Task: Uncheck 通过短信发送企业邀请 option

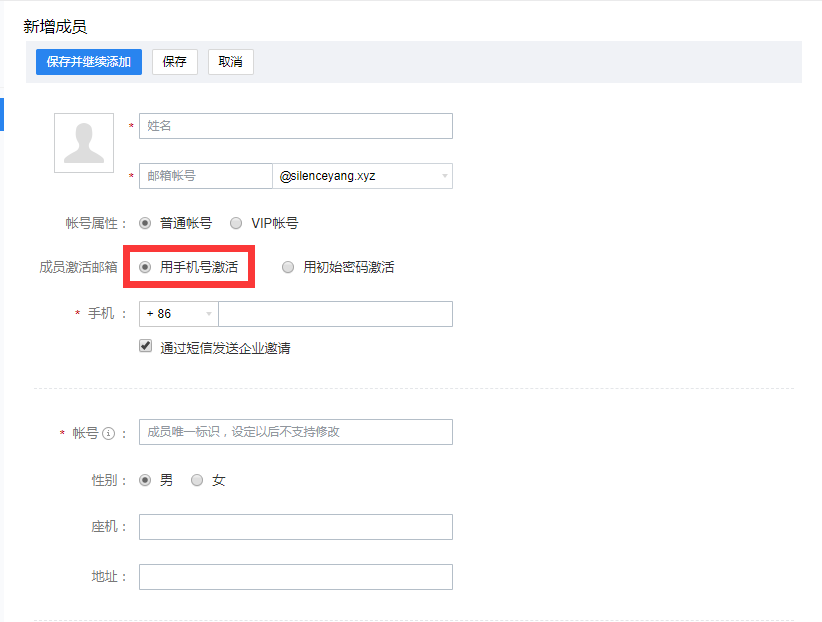Action: click(x=145, y=346)
